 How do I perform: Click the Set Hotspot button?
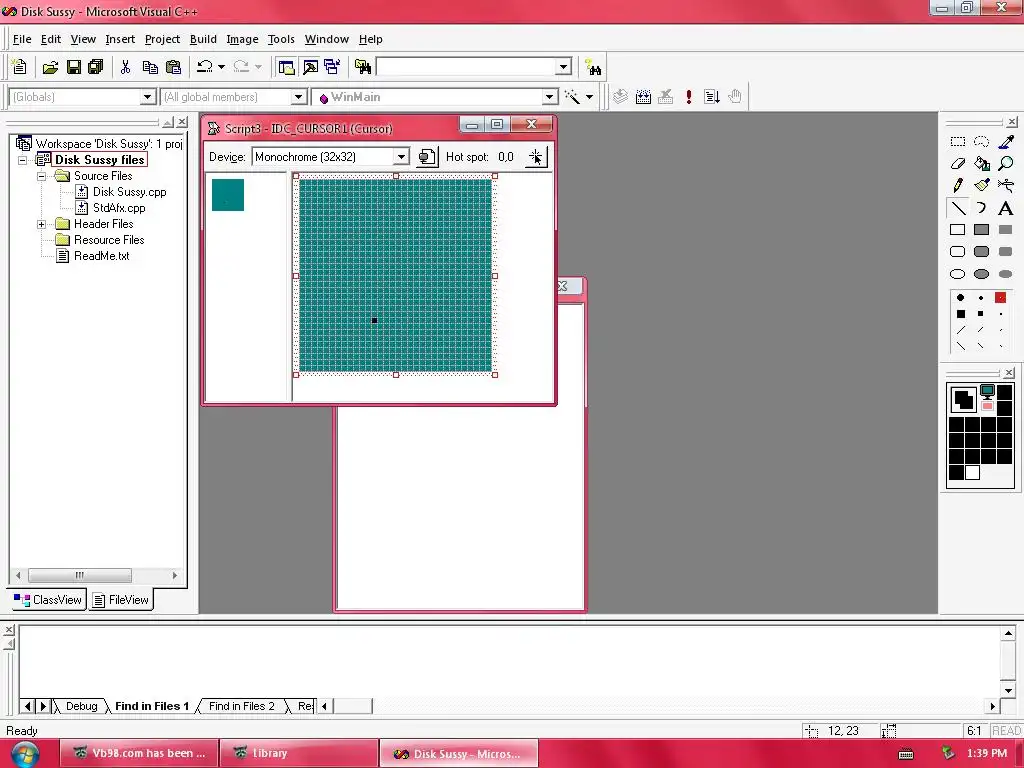coord(536,157)
